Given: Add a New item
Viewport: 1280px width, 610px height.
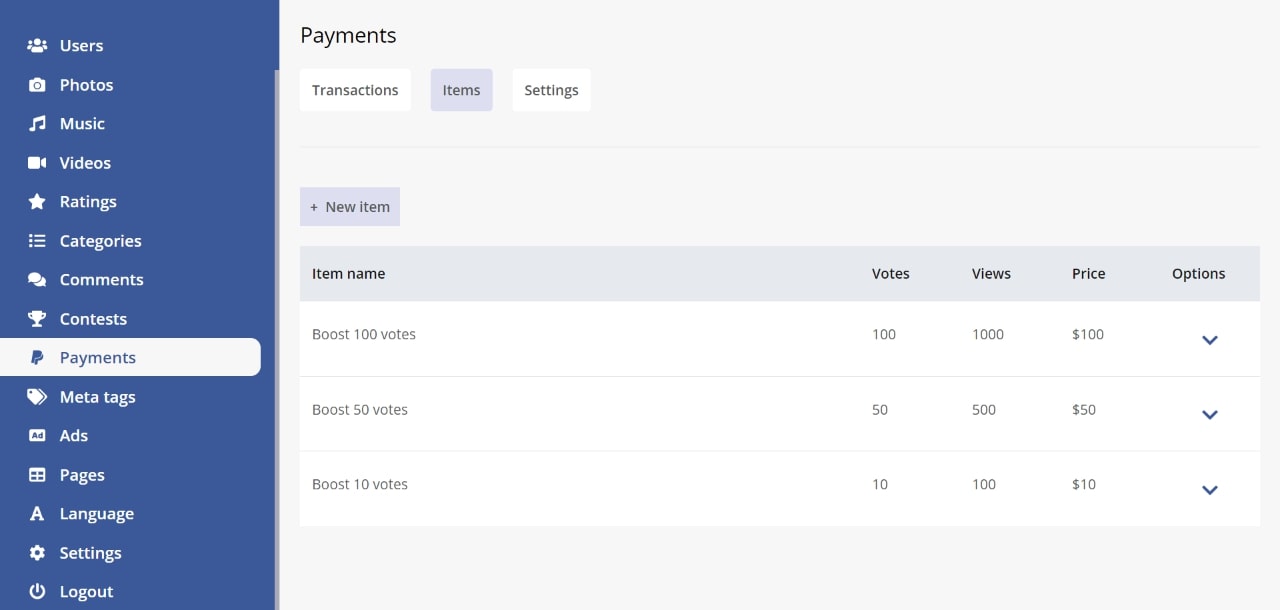Looking at the screenshot, I should tap(350, 207).
